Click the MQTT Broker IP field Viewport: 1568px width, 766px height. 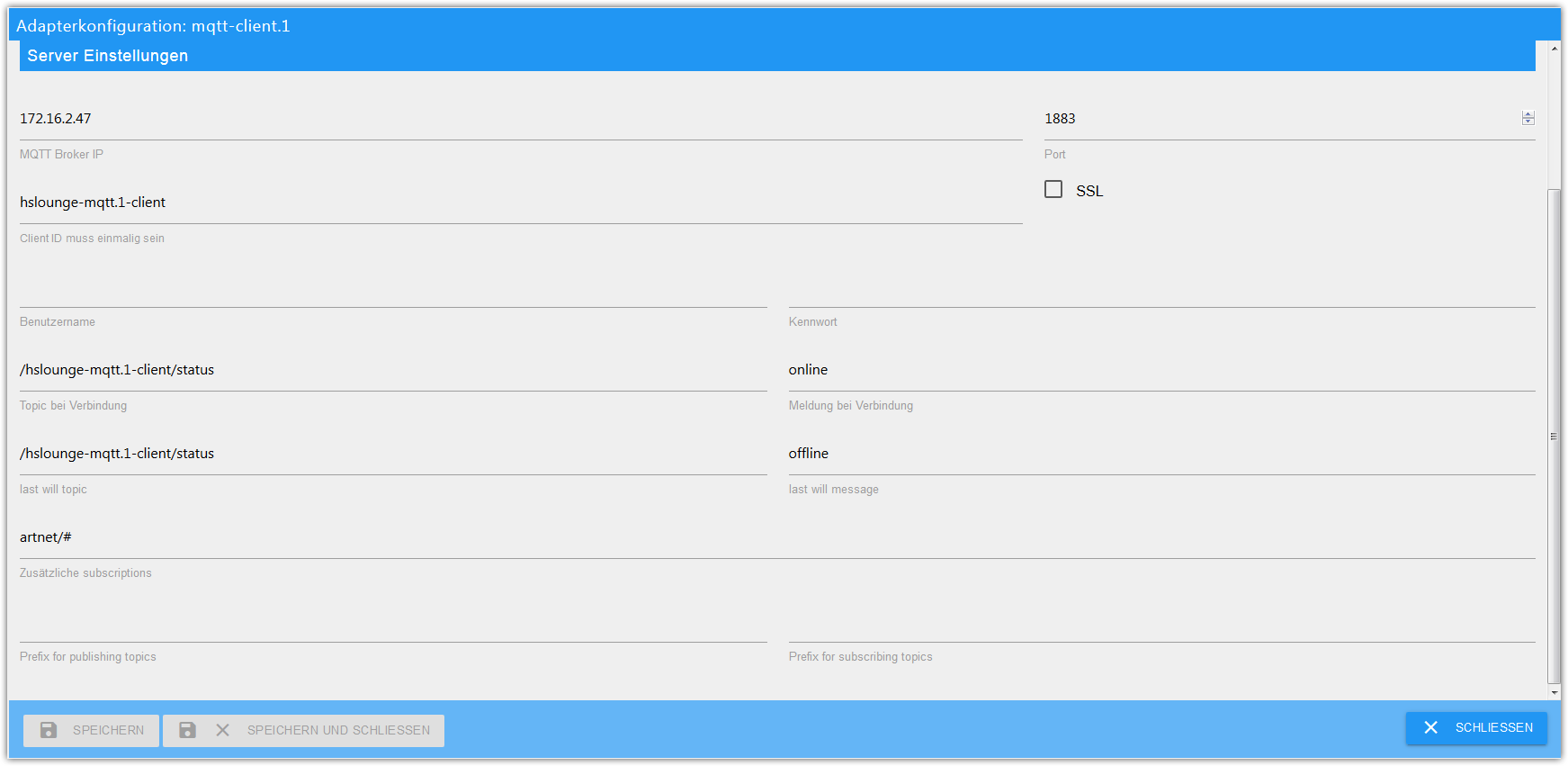click(x=521, y=119)
